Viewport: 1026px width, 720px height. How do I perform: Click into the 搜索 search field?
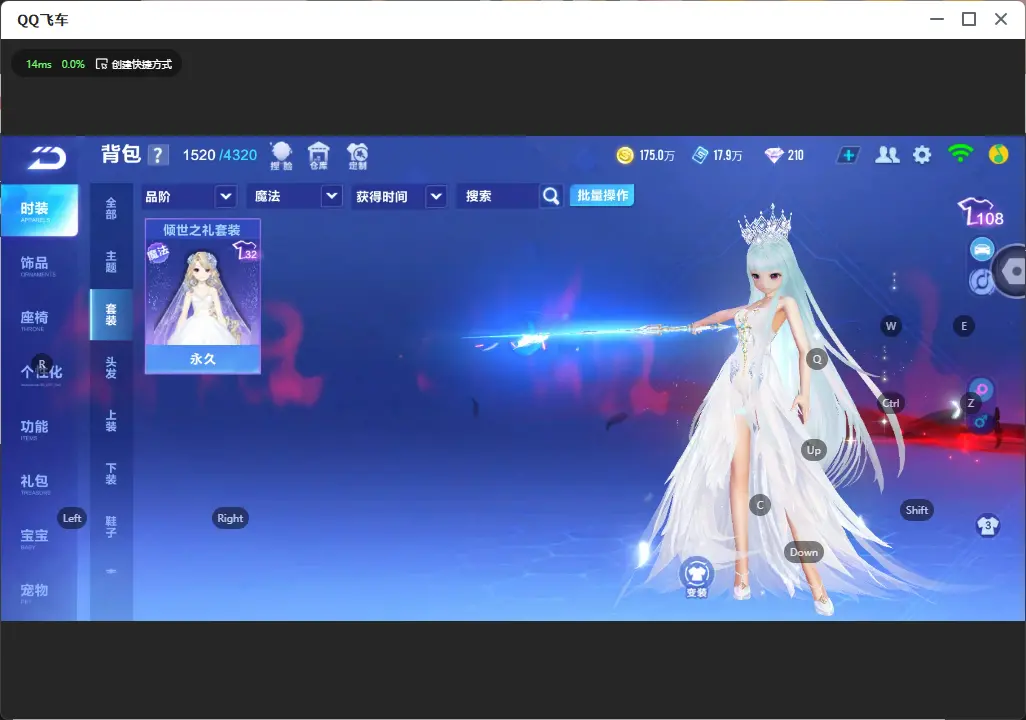coord(498,196)
